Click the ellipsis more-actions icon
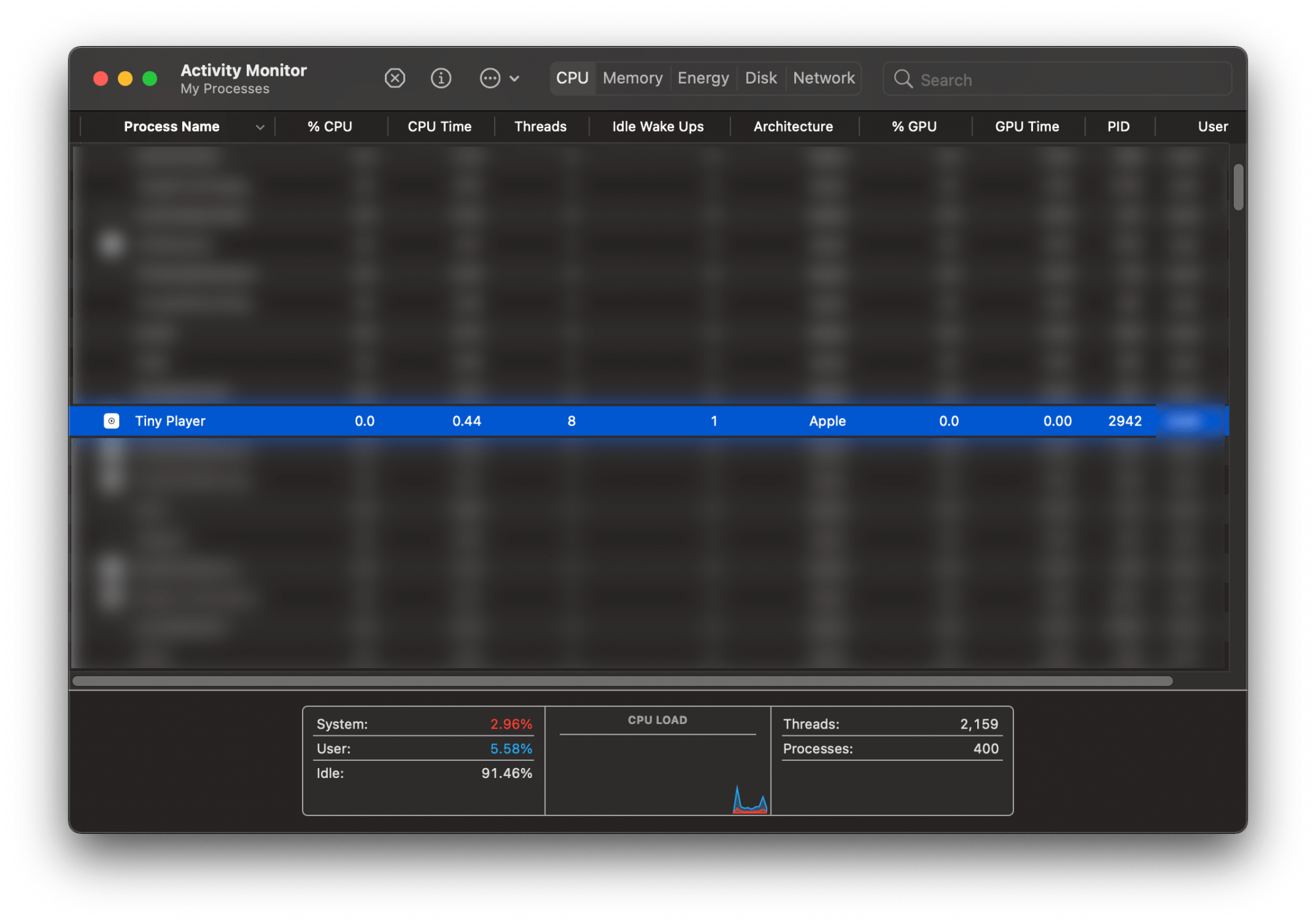Viewport: 1316px width, 924px height. pyautogui.click(x=490, y=78)
